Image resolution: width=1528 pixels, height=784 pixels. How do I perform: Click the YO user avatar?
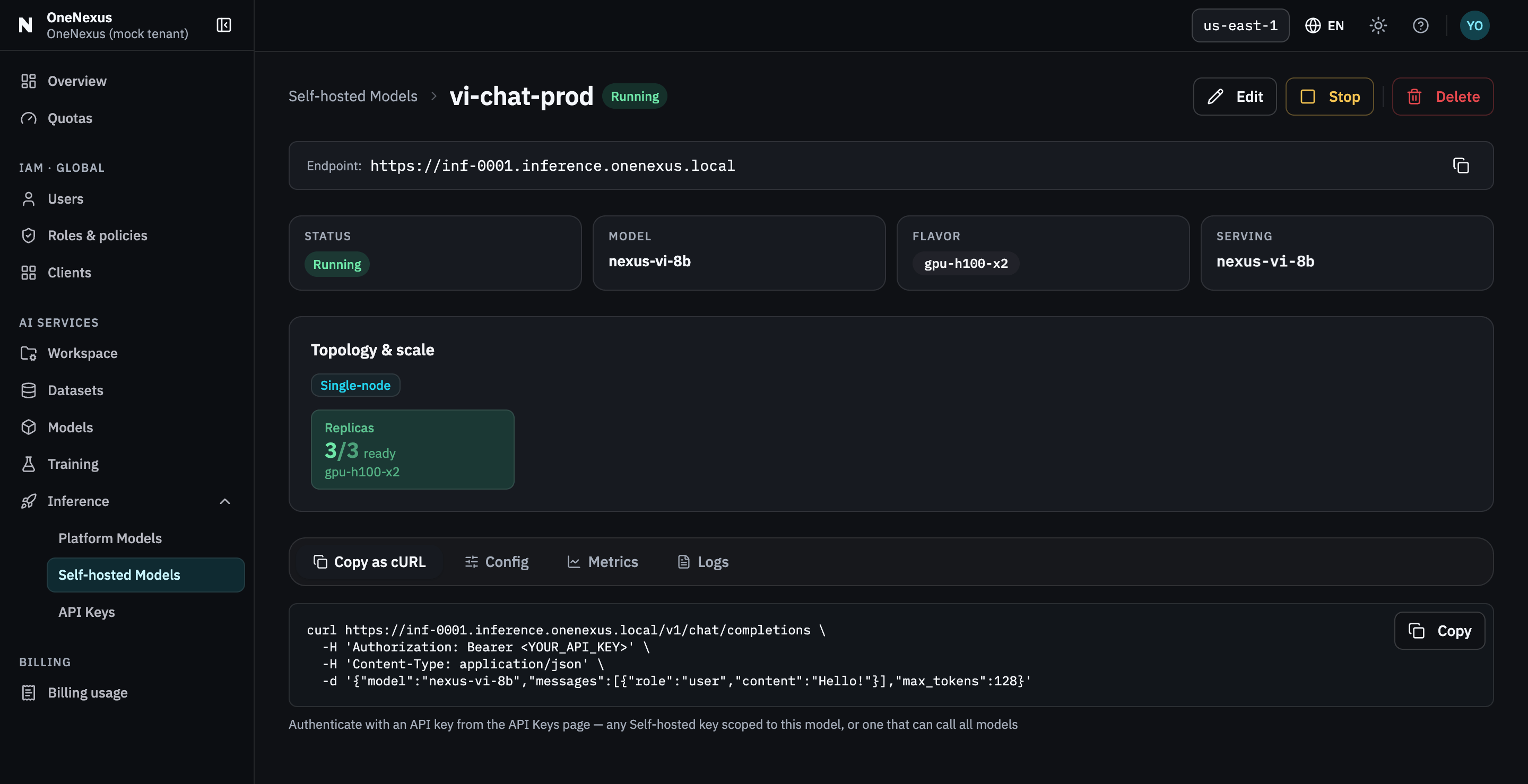(1474, 25)
